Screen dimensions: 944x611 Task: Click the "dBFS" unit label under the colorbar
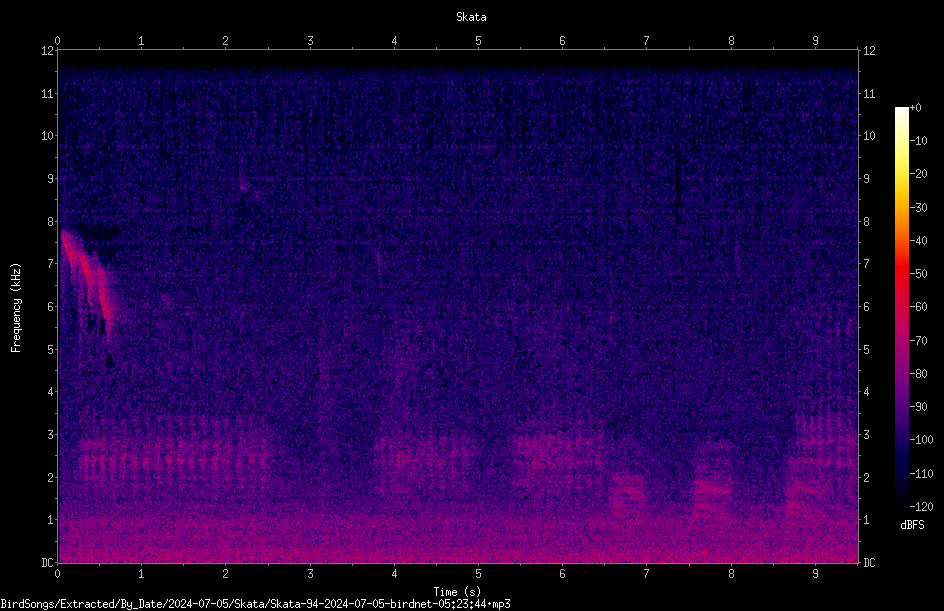[912, 525]
